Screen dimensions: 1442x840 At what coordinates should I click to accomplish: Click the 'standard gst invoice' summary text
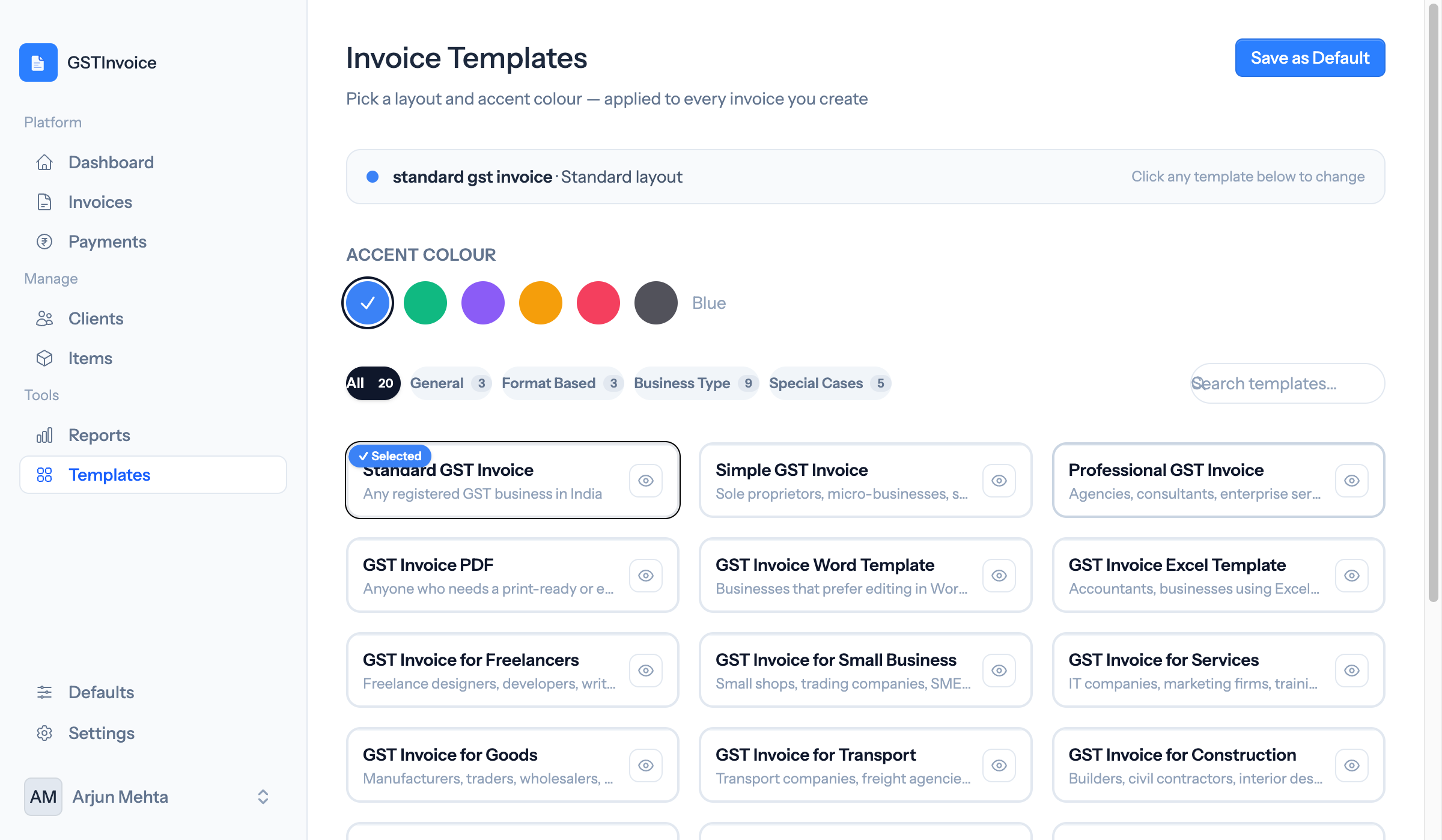coord(472,177)
